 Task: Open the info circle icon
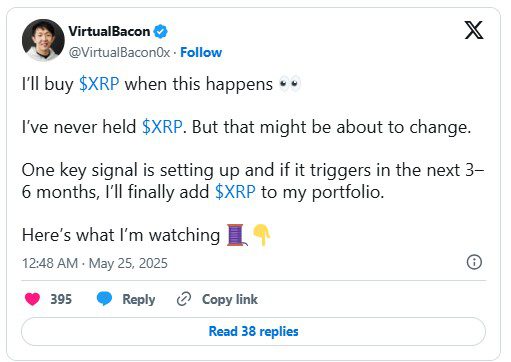[474, 262]
